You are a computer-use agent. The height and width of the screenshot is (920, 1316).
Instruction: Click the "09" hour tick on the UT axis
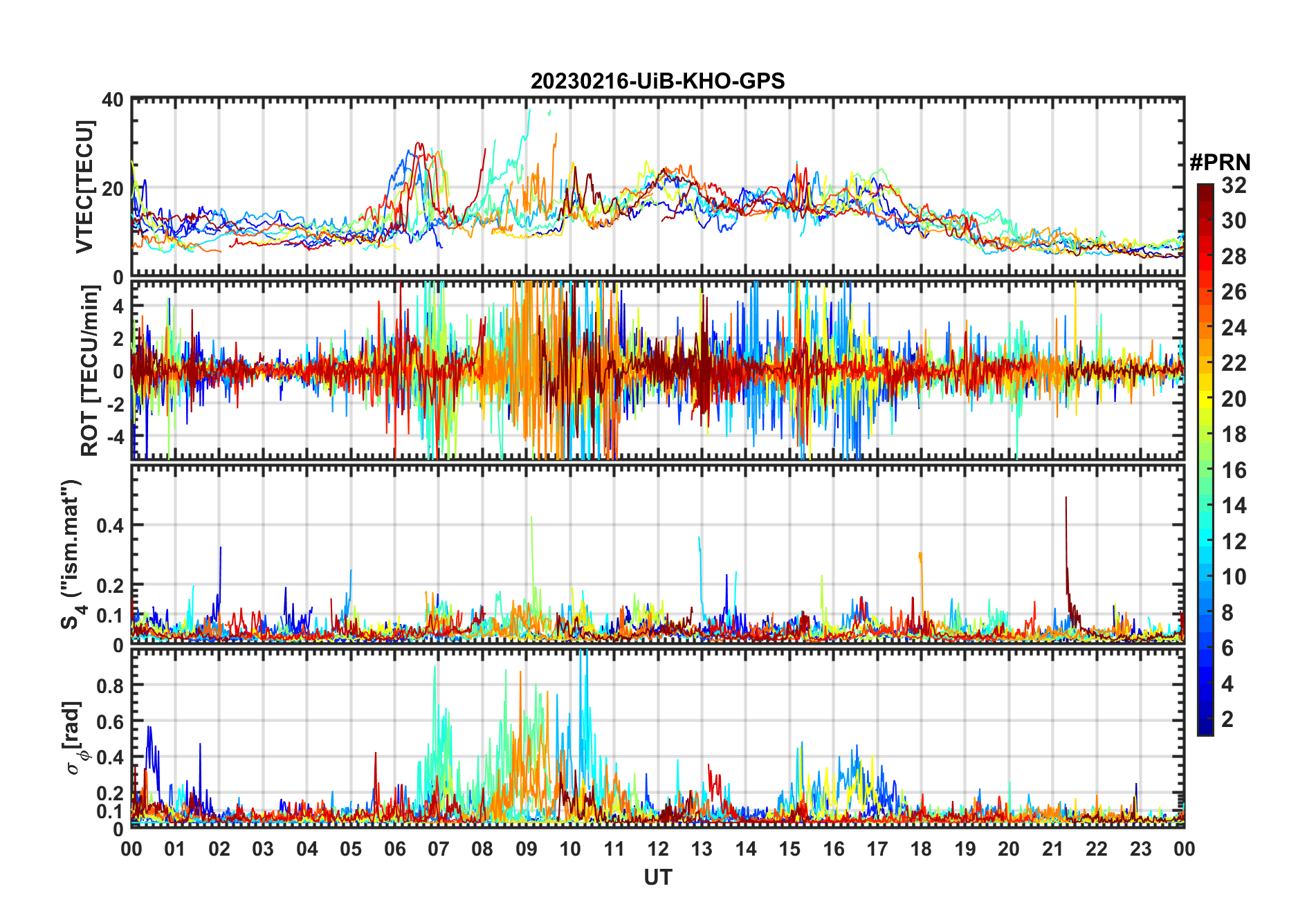[527, 849]
